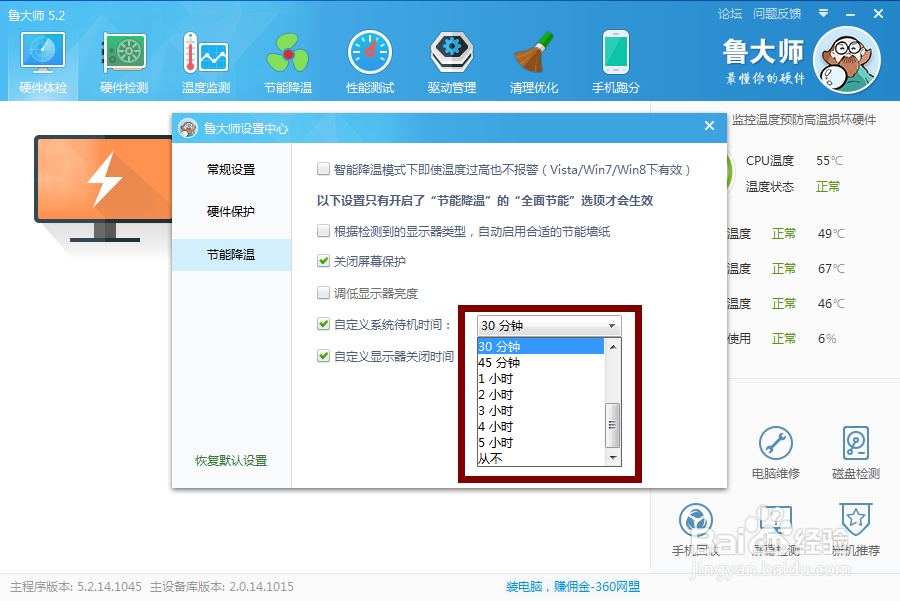Switch to 常规设置 settings tab
The height and width of the screenshot is (601, 900).
pyautogui.click(x=231, y=169)
